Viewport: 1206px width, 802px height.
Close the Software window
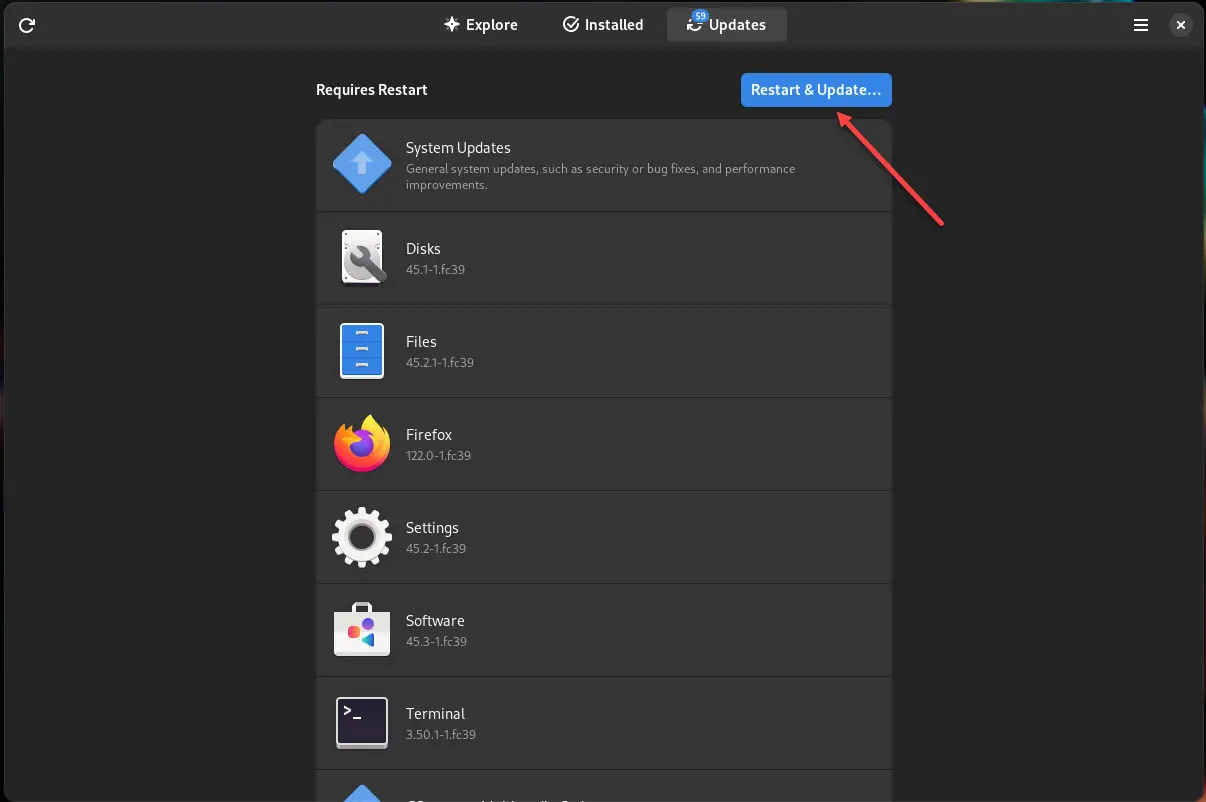click(1181, 26)
